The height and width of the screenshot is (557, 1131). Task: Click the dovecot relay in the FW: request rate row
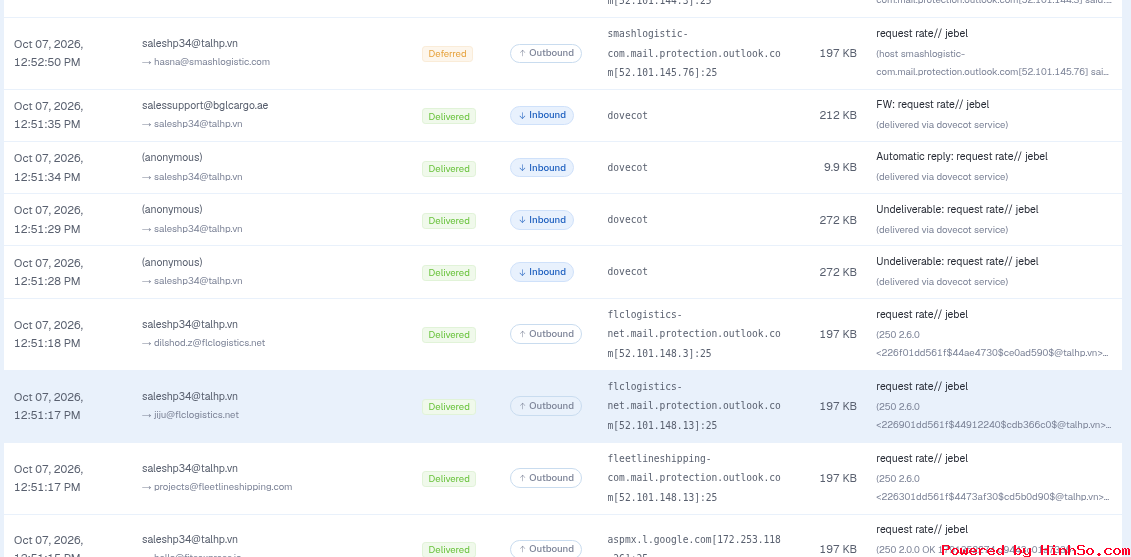[628, 115]
